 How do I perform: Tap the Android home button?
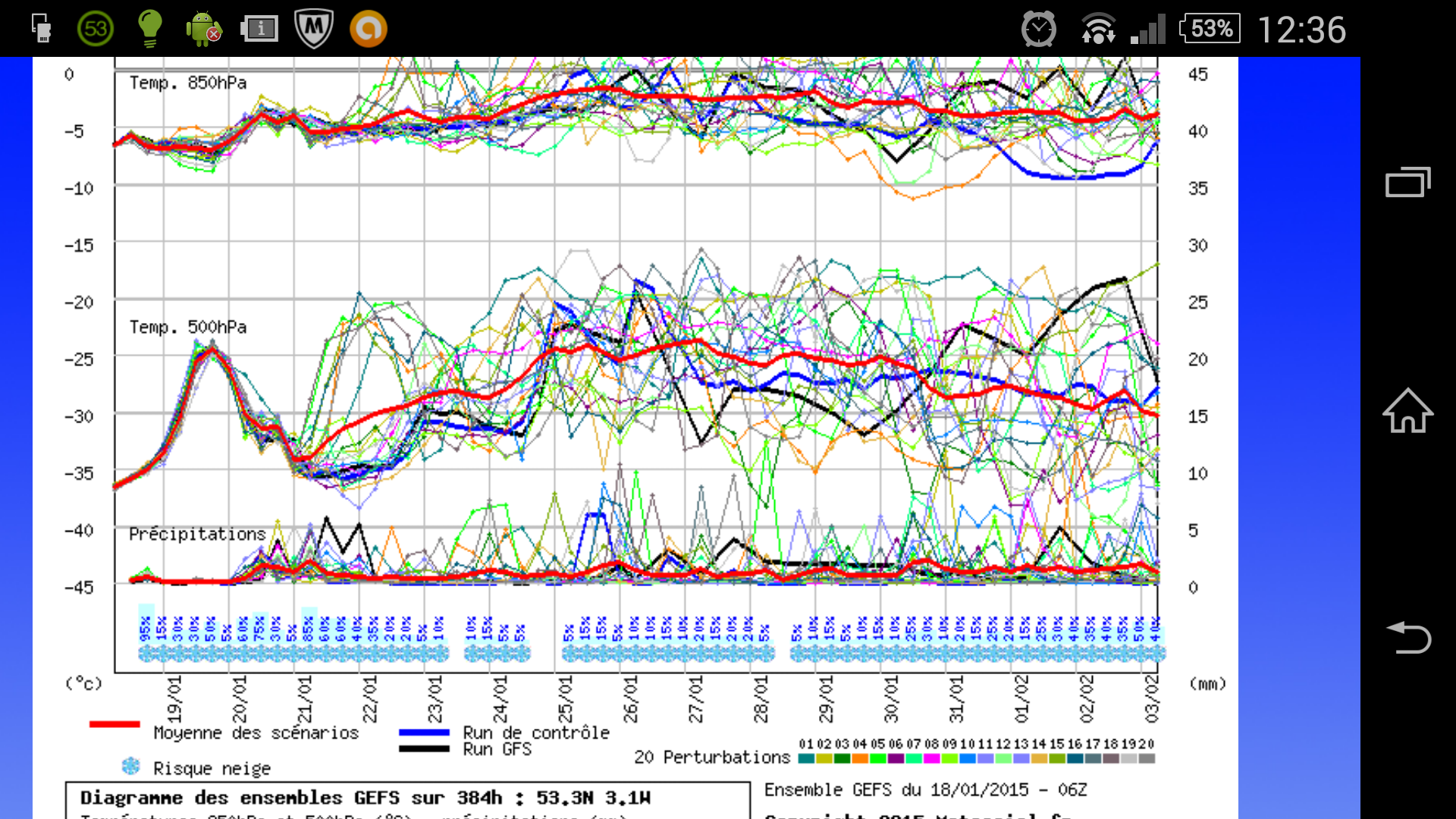[x=1408, y=410]
